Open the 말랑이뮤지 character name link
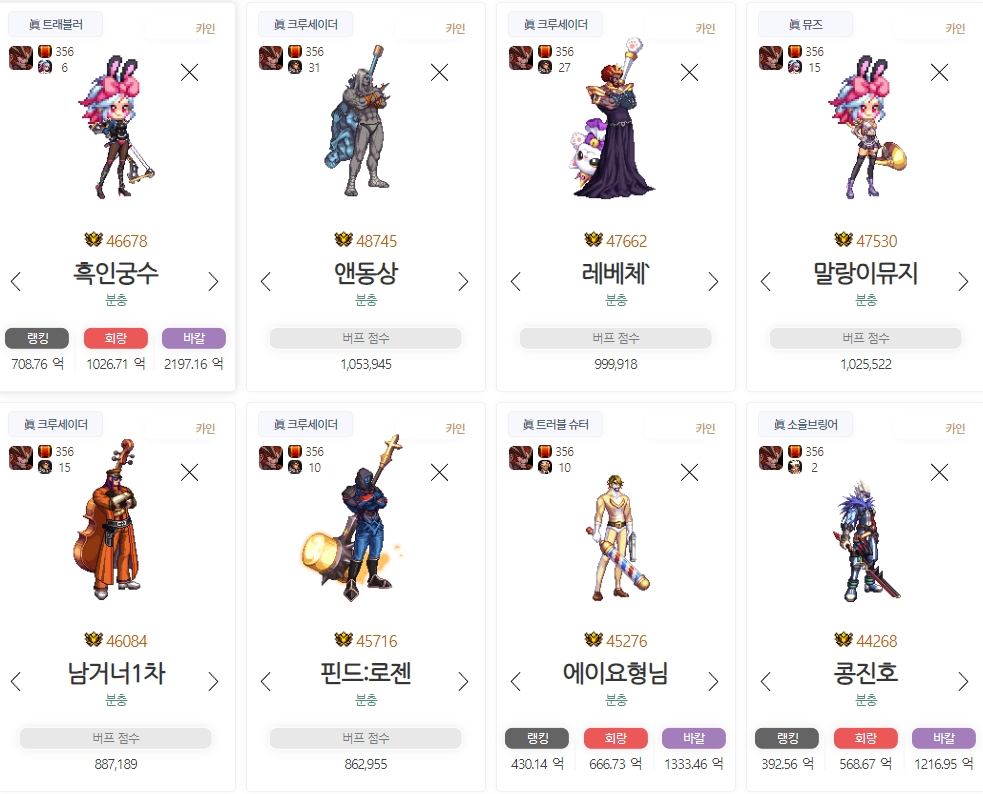This screenshot has height=794, width=983. (865, 273)
